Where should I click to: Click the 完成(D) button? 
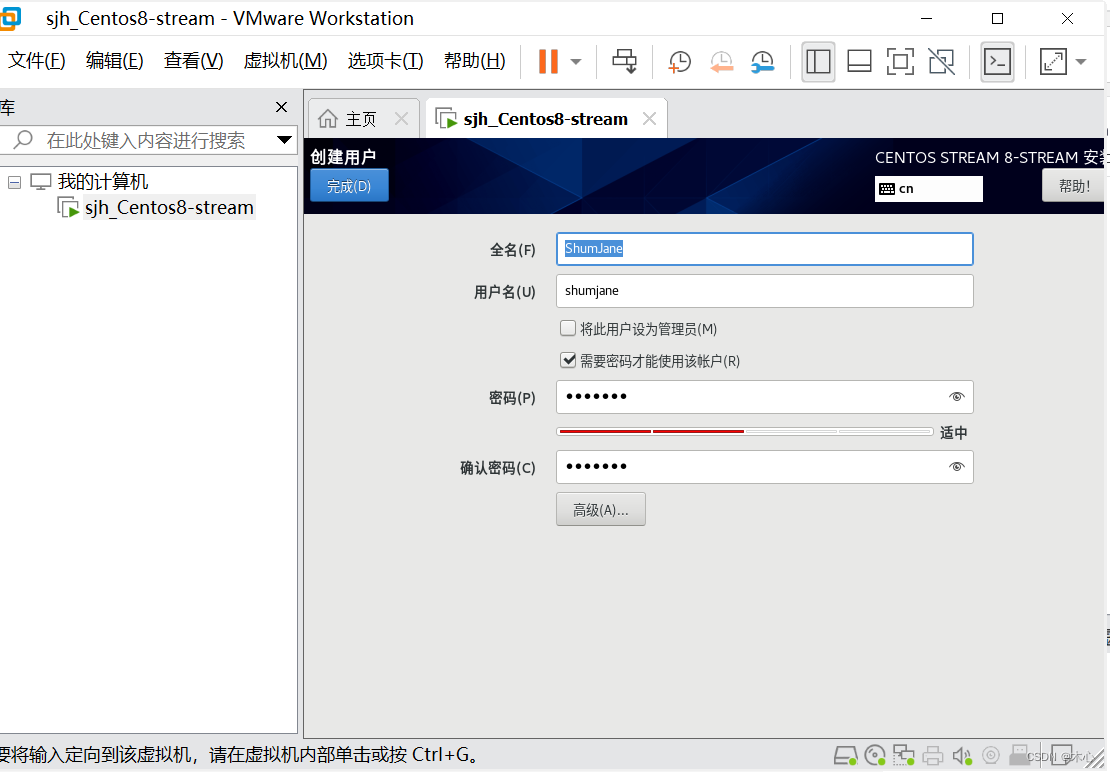click(x=349, y=186)
